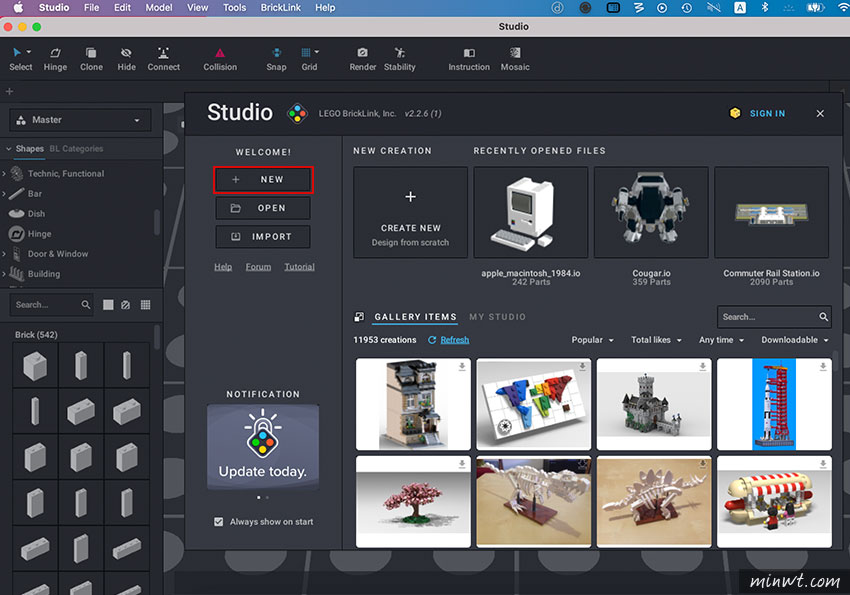Open Cougar.io recent file

[x=651, y=212]
